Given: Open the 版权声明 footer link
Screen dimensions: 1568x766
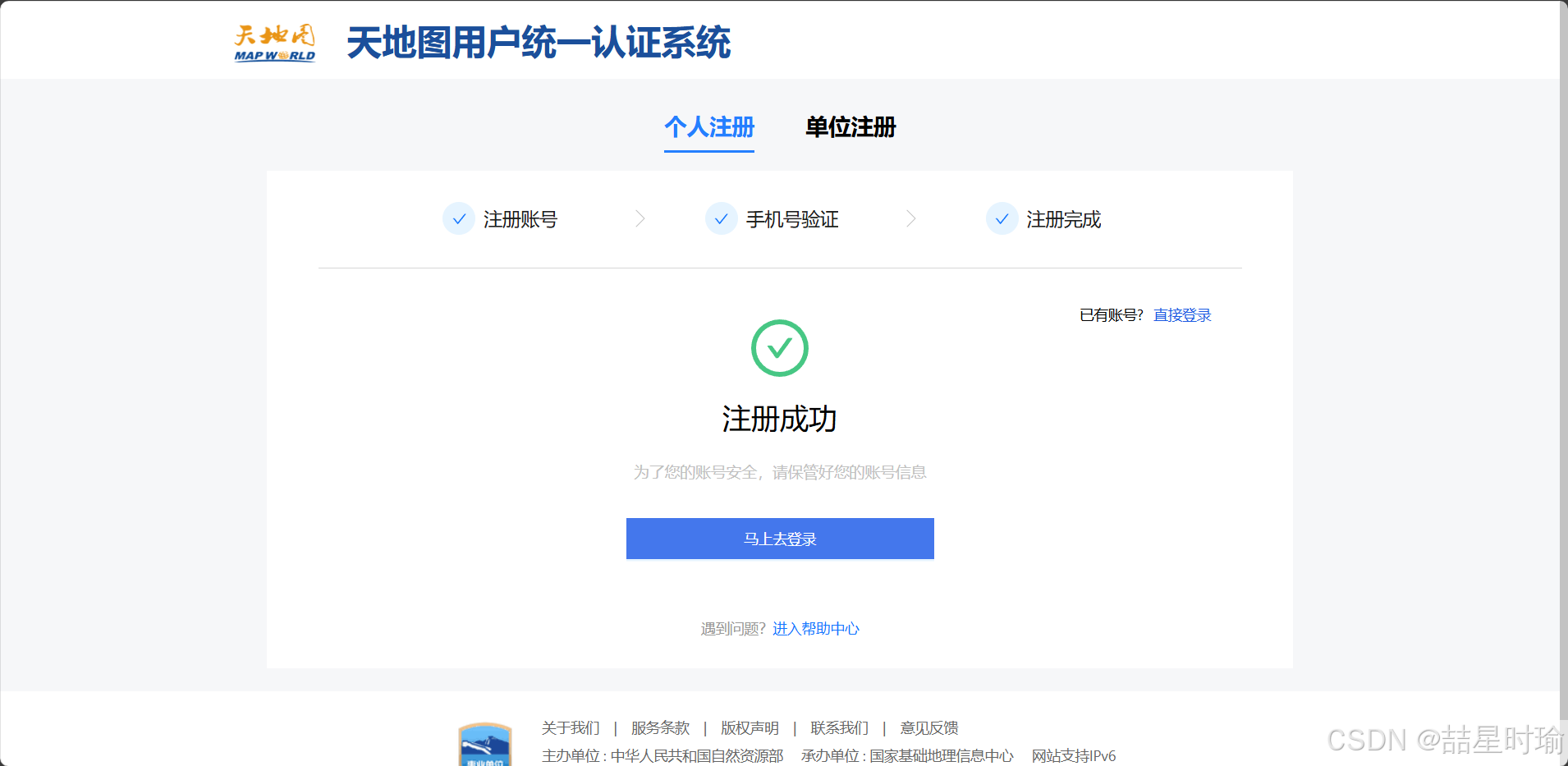Looking at the screenshot, I should tap(750, 728).
